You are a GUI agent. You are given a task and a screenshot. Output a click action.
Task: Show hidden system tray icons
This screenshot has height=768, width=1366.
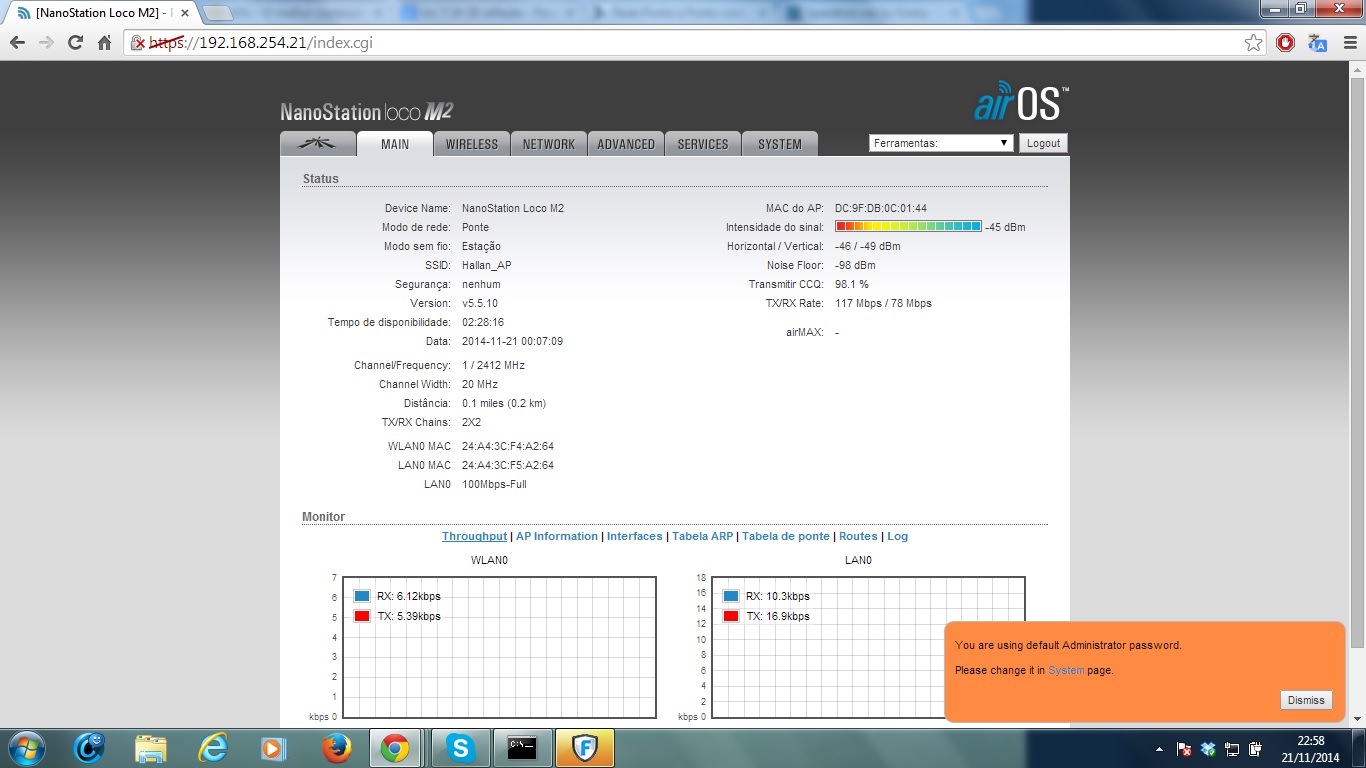coord(1160,749)
